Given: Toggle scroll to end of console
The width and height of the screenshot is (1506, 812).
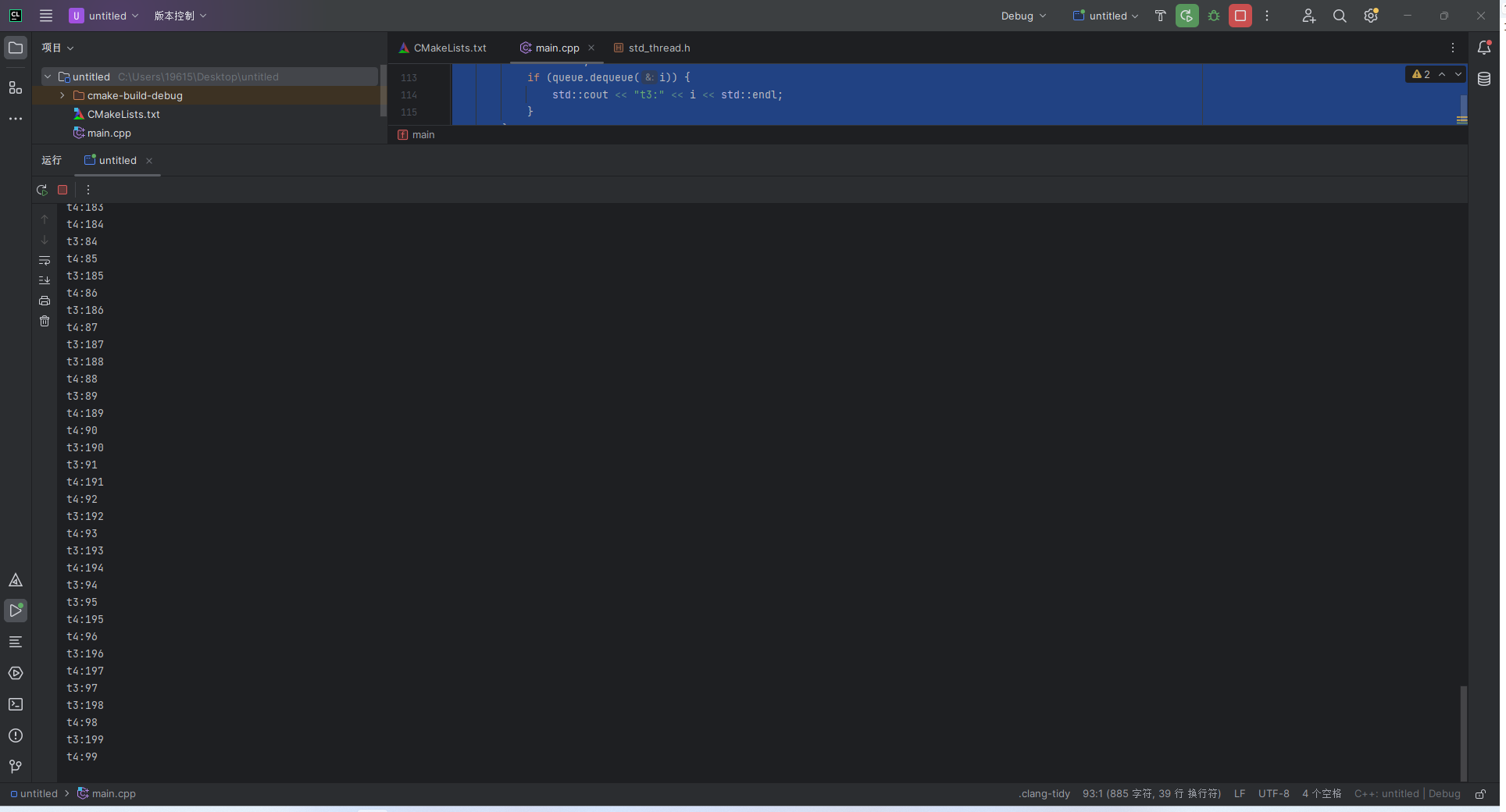Looking at the screenshot, I should (45, 280).
